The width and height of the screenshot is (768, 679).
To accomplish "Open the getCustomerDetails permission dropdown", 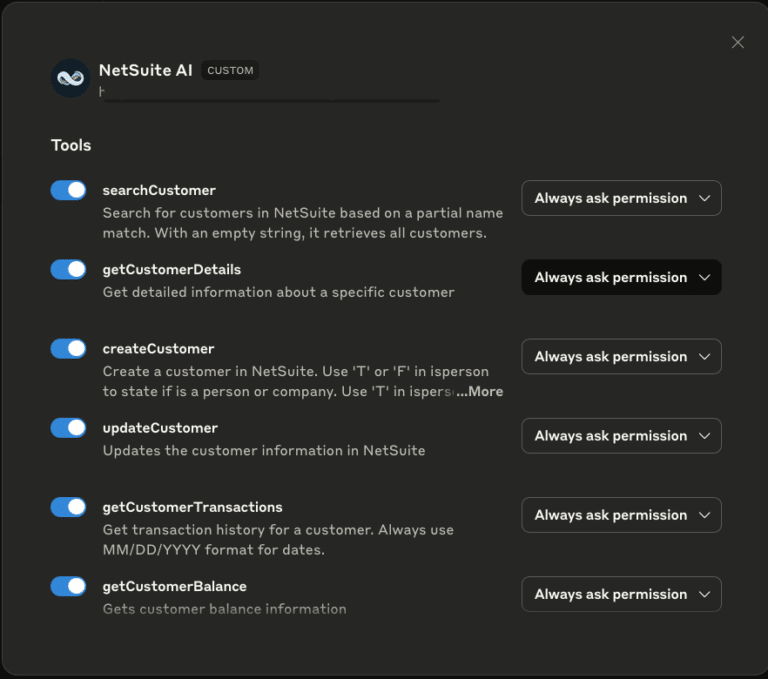I will pos(621,277).
